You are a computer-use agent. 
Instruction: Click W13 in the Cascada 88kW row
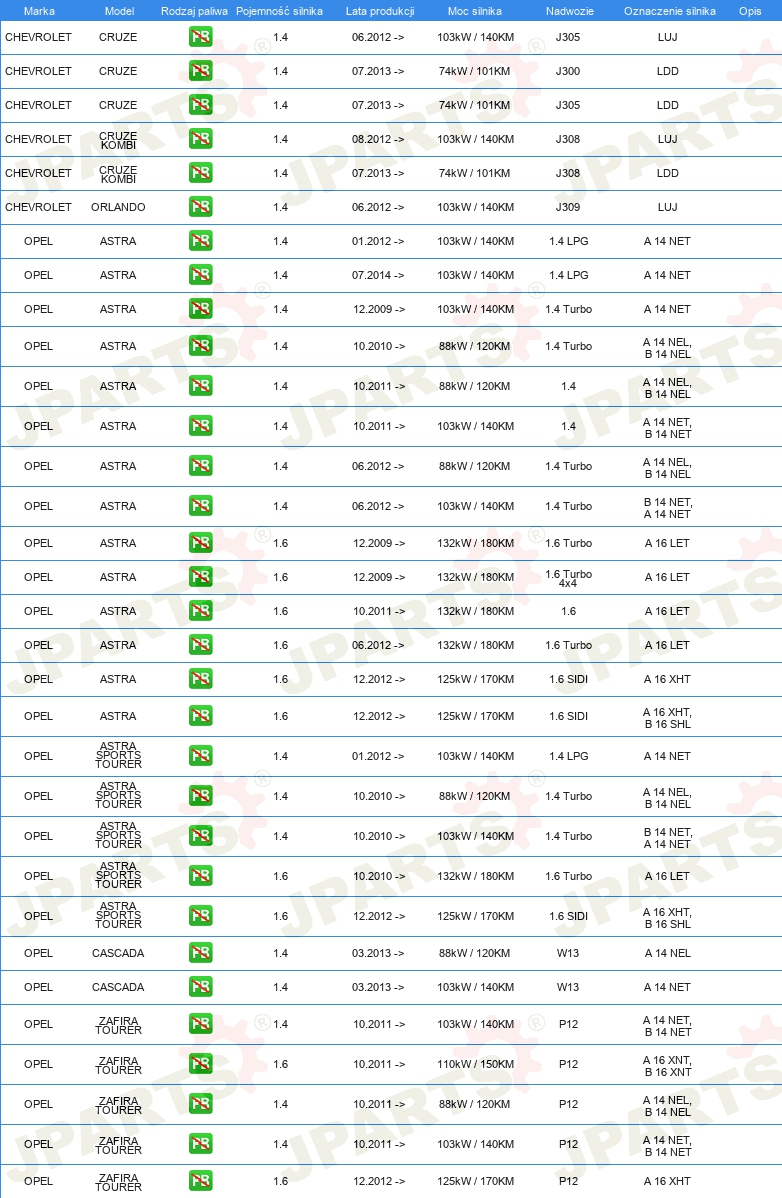pyautogui.click(x=568, y=953)
